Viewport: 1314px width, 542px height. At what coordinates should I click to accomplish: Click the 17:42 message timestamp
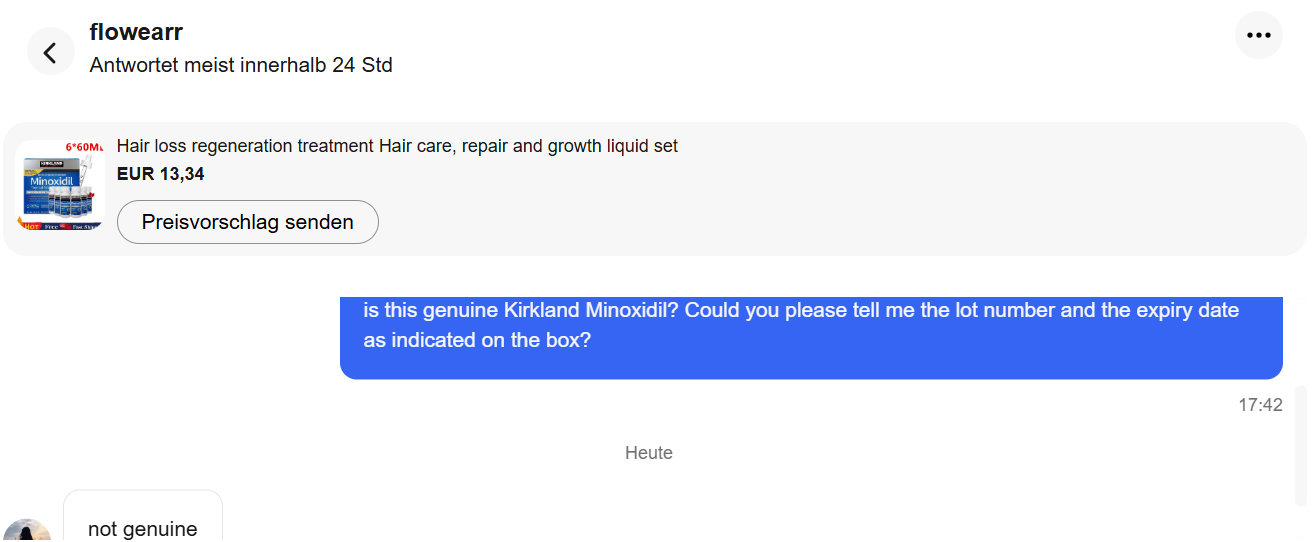1260,405
